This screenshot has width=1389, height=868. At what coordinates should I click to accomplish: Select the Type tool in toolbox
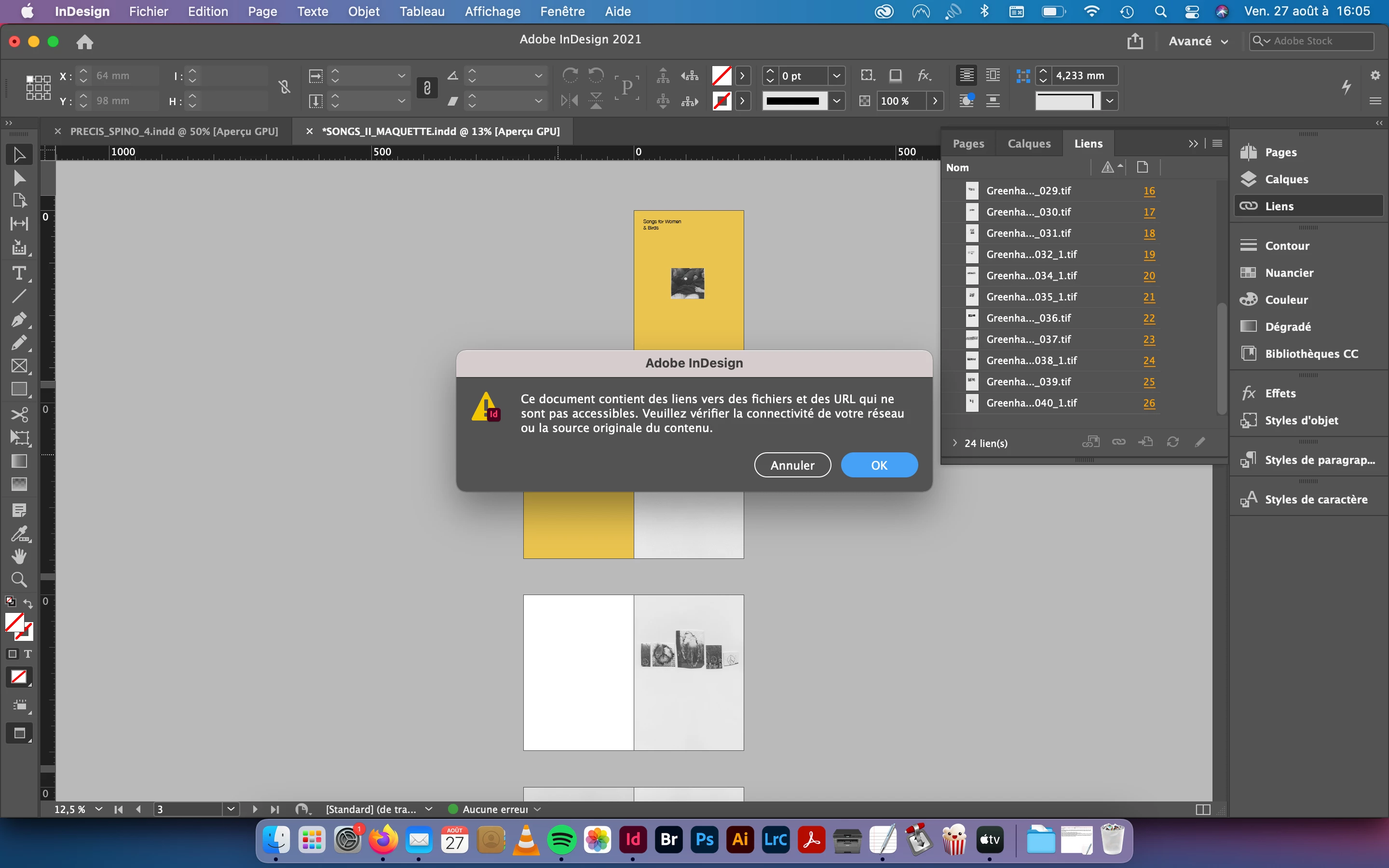click(19, 273)
